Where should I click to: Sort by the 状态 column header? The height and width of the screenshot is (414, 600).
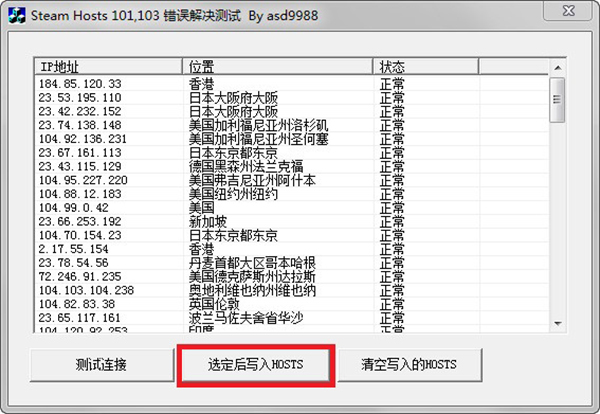point(426,67)
